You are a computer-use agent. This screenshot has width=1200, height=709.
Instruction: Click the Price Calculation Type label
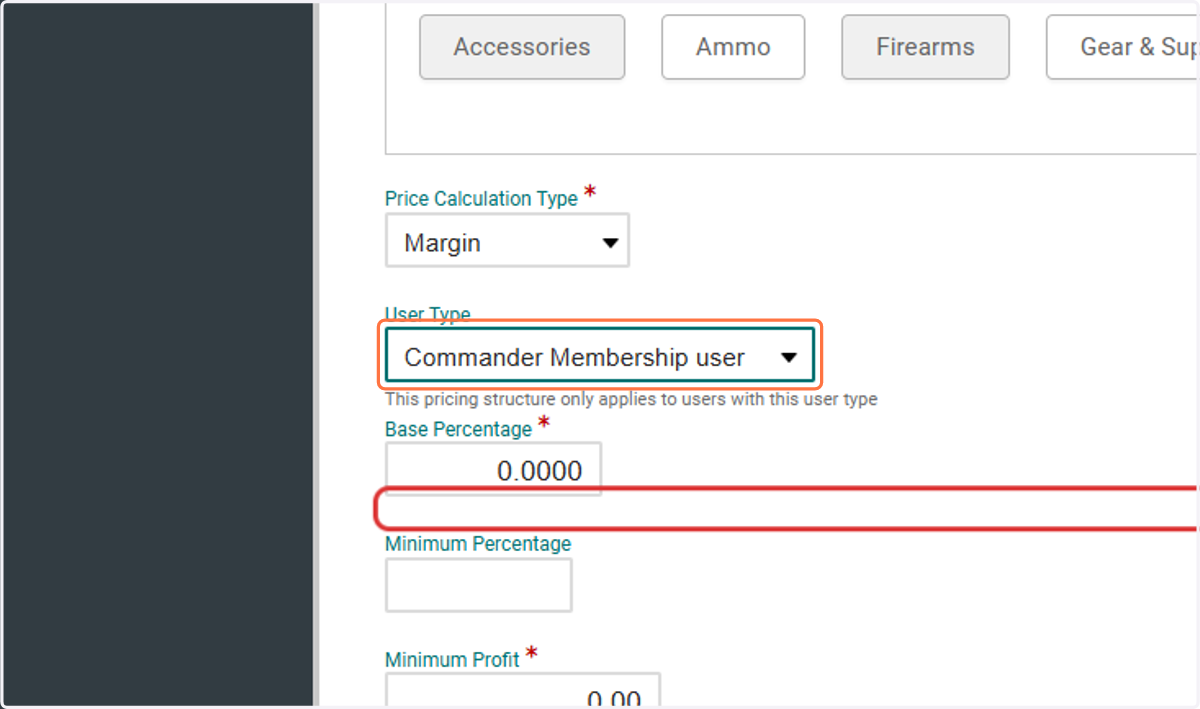481,199
